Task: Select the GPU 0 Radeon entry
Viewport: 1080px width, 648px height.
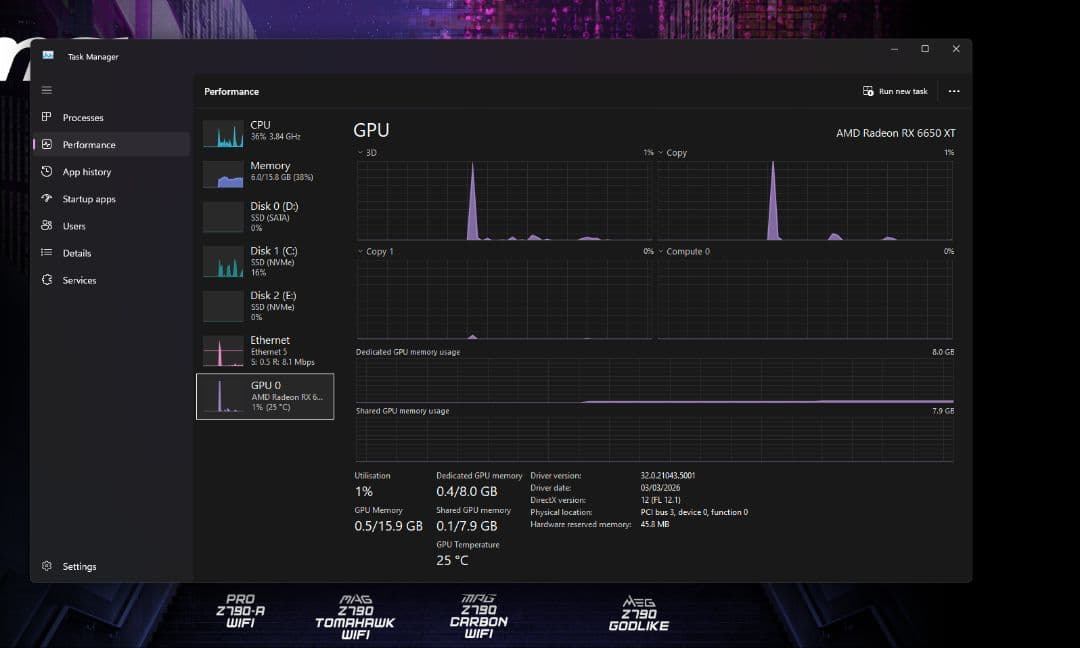Action: (x=265, y=396)
